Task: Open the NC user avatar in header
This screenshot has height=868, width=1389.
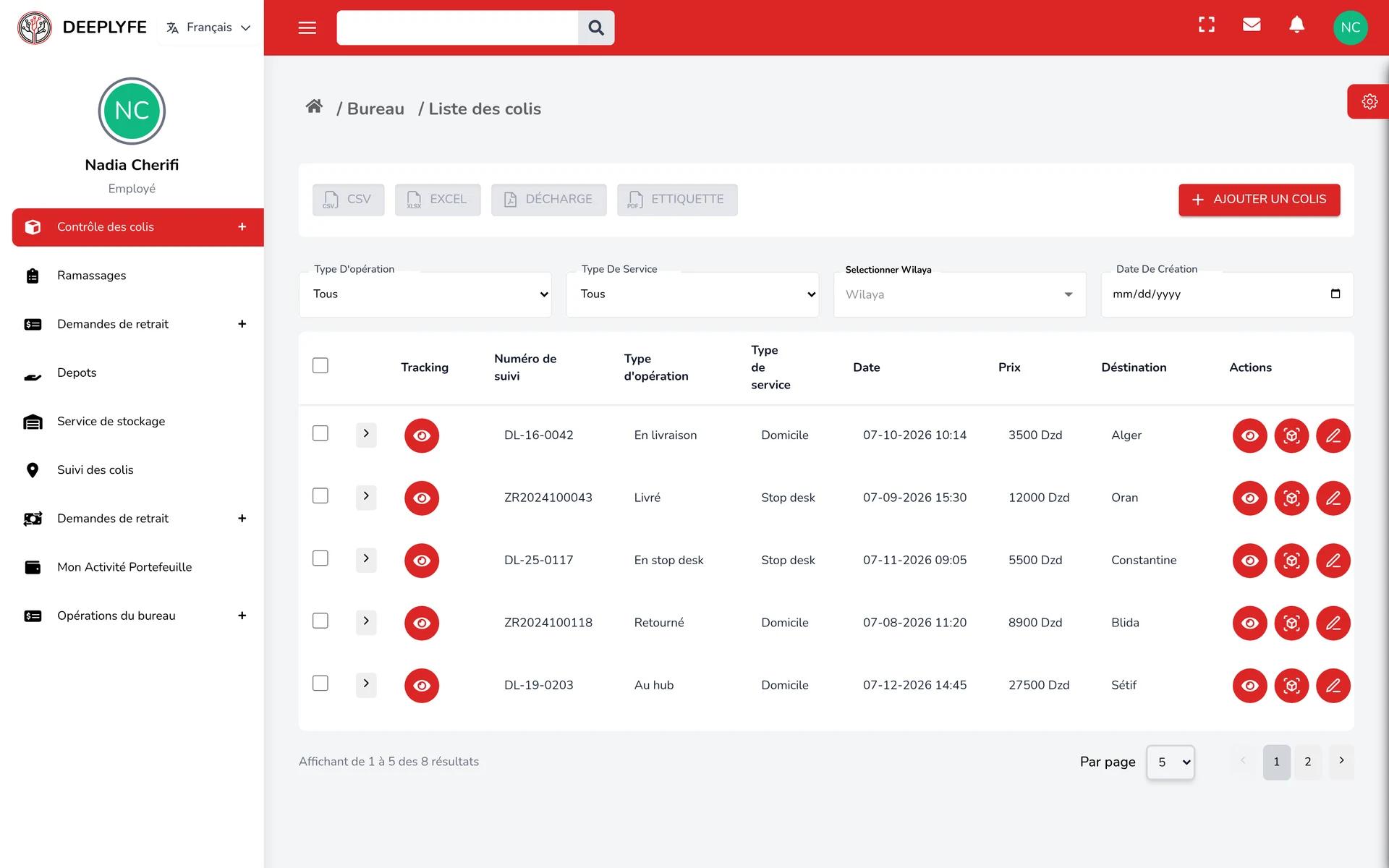Action: [x=1350, y=27]
